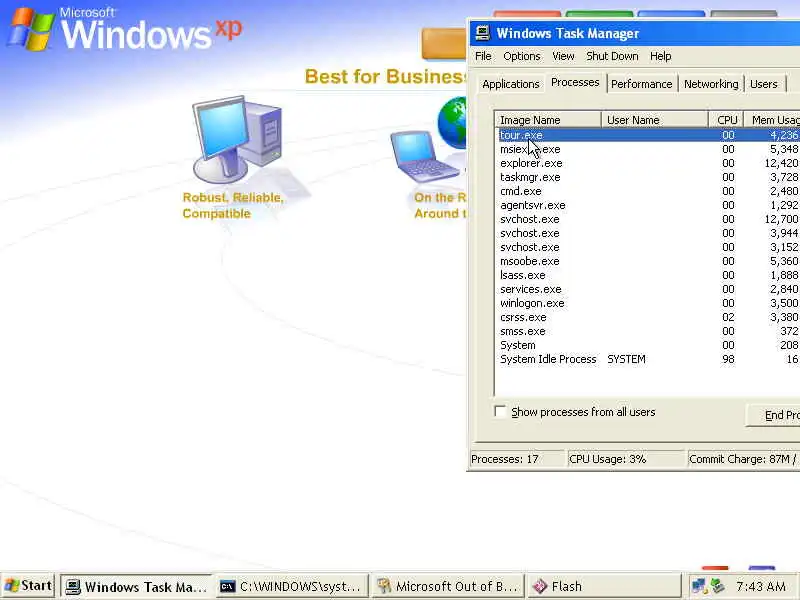800x600 pixels.
Task: Switch to Microsoft Out of Box taskbar button
Action: [x=448, y=586]
